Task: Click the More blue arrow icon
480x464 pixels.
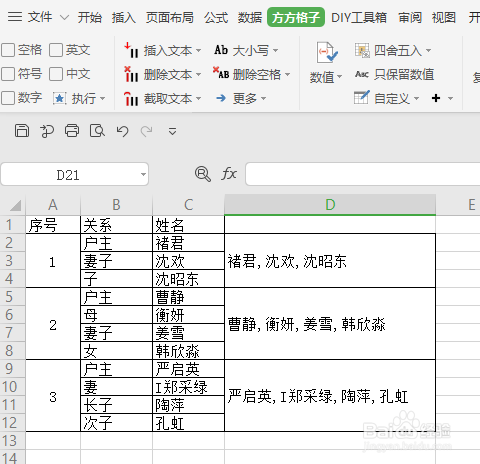Action: pyautogui.click(x=221, y=98)
